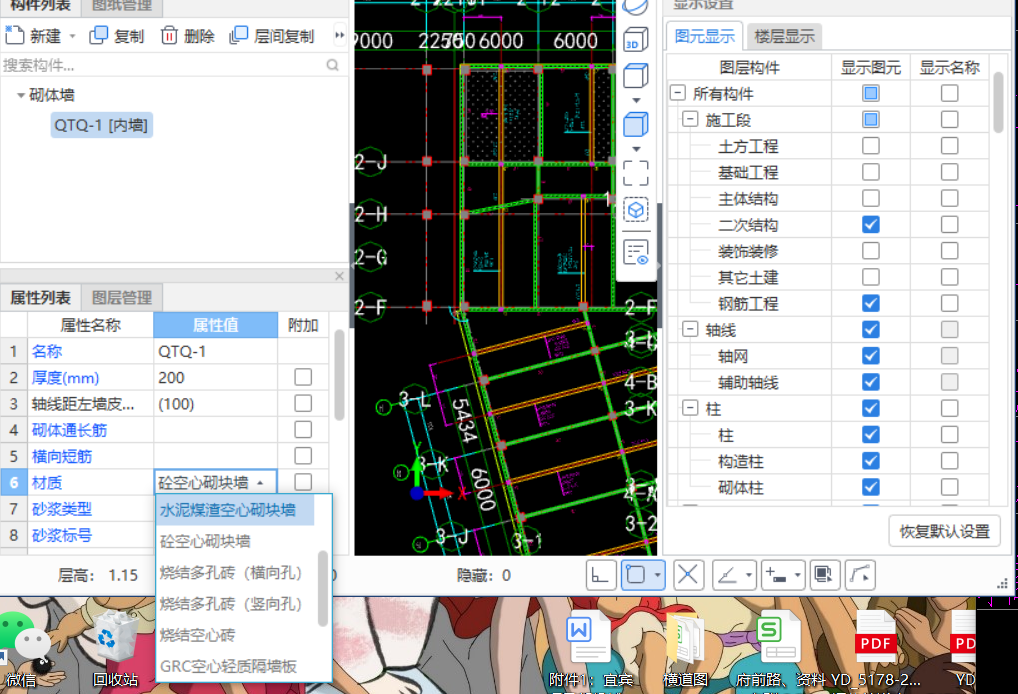
Task: Click the orbit rotate icon at top
Action: click(x=635, y=6)
